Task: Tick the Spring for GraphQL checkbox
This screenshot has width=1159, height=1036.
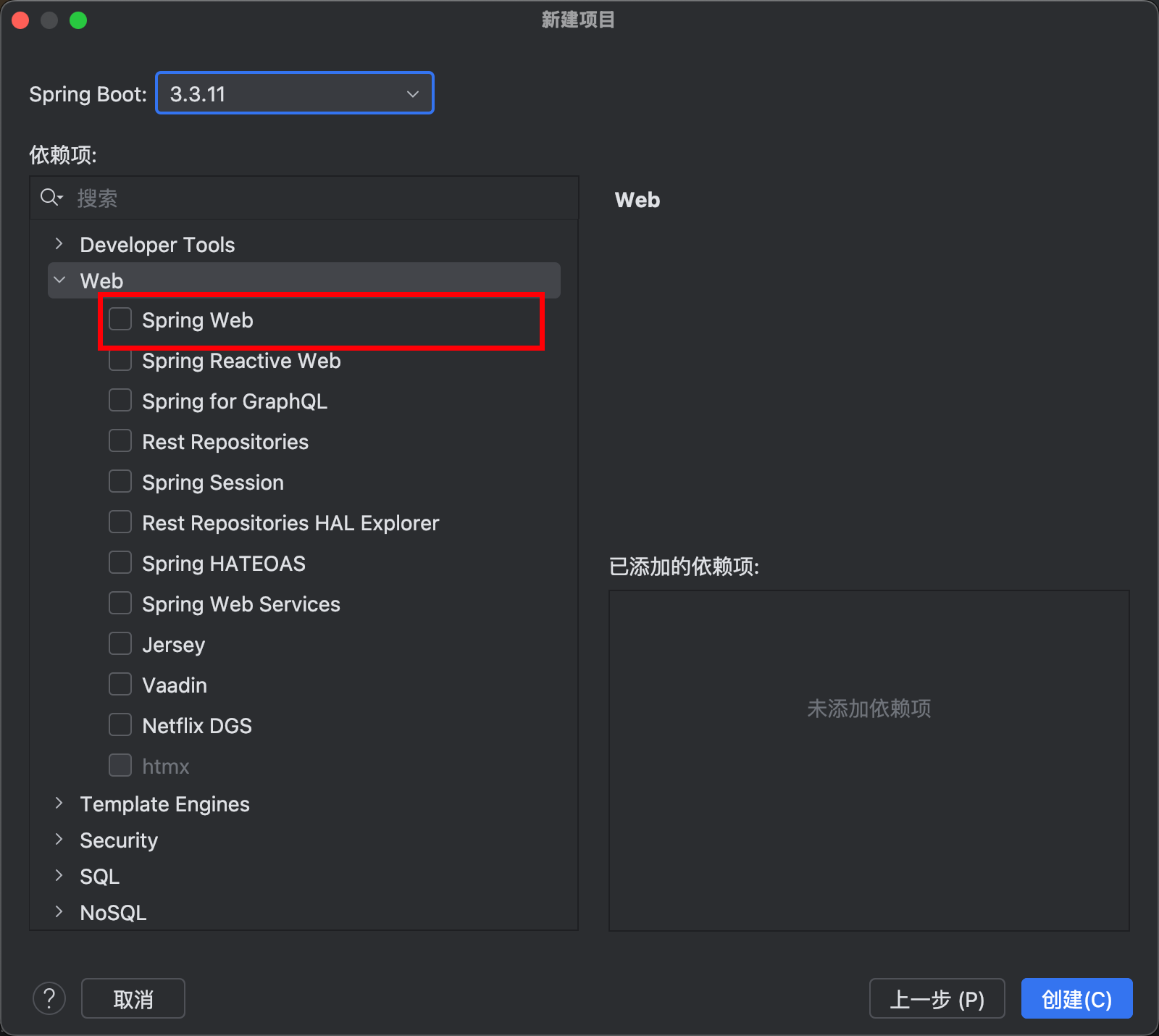Action: point(120,400)
